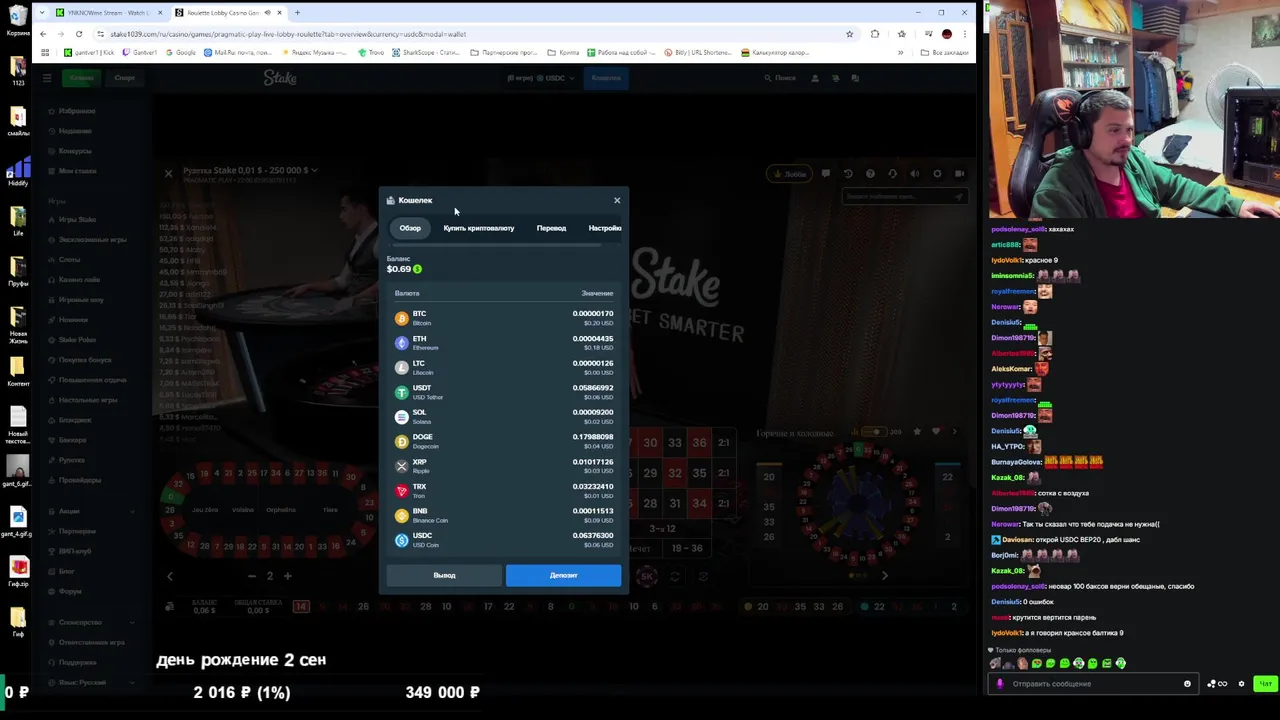This screenshot has height=720, width=1280.
Task: Click the green Чат send button
Action: click(1265, 684)
